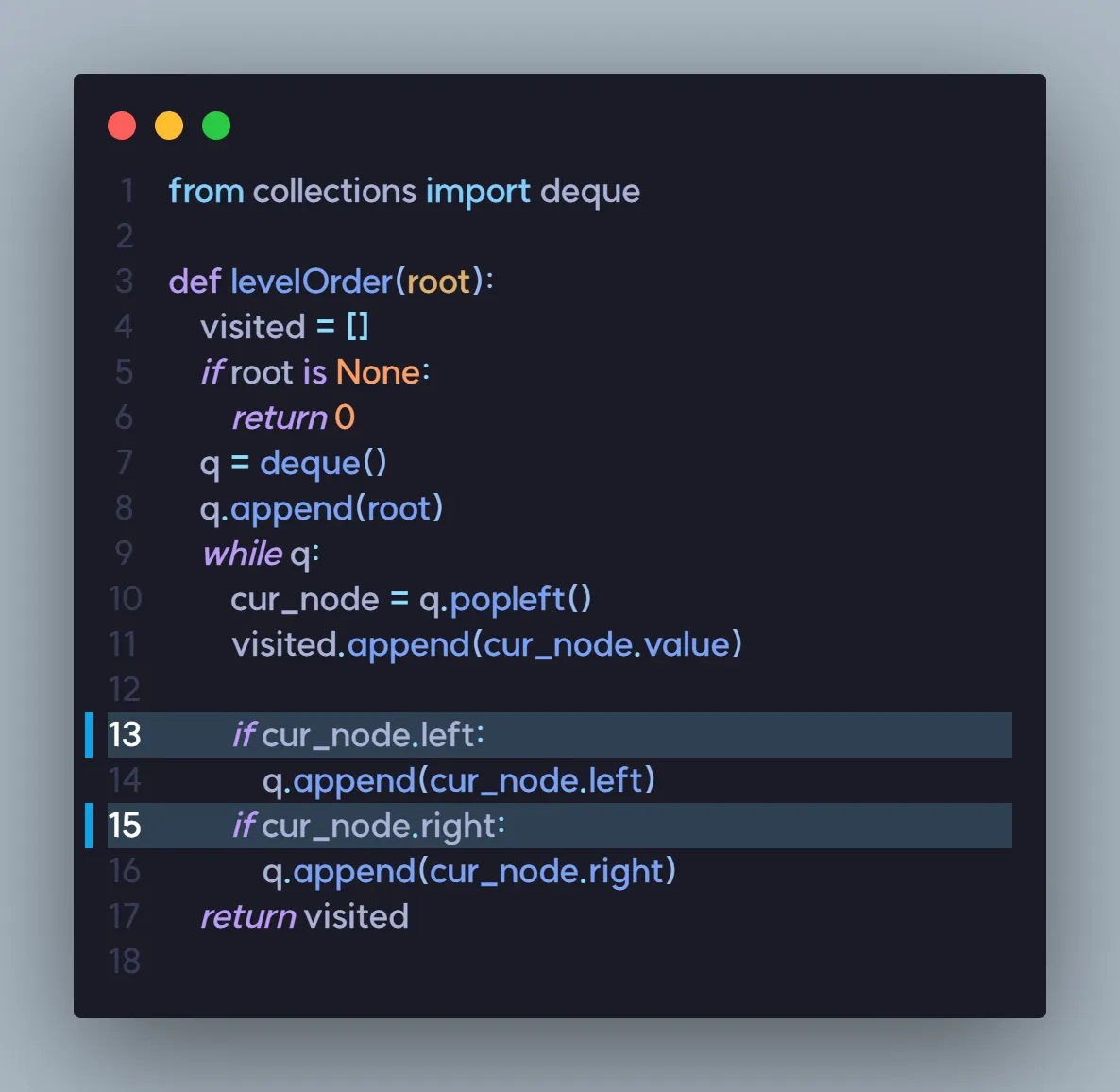Viewport: 1120px width, 1092px height.
Task: Select line number 15 in the gutter
Action: coord(125,826)
